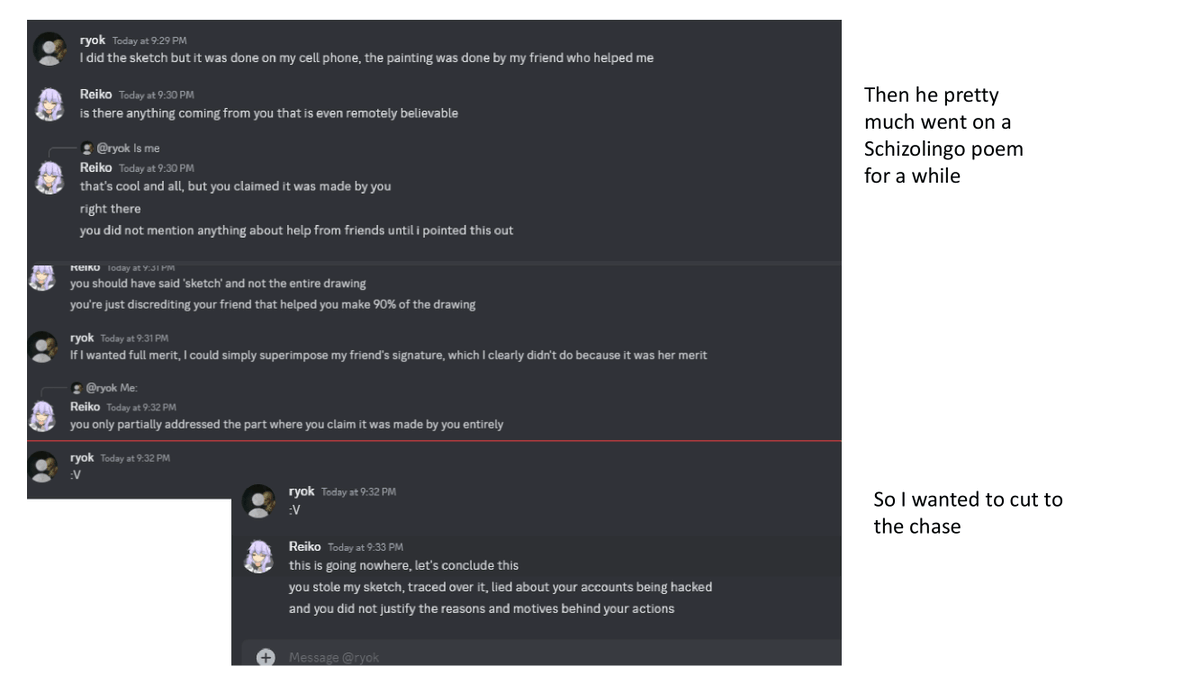Viewport: 1200px width, 675px height.
Task: Click the 'Today at 9:31 PM' timestamp by ryok
Action: click(x=134, y=339)
